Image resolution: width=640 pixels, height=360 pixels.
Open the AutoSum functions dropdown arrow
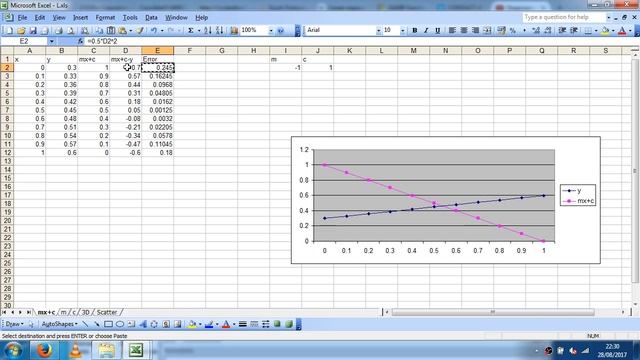(x=199, y=31)
